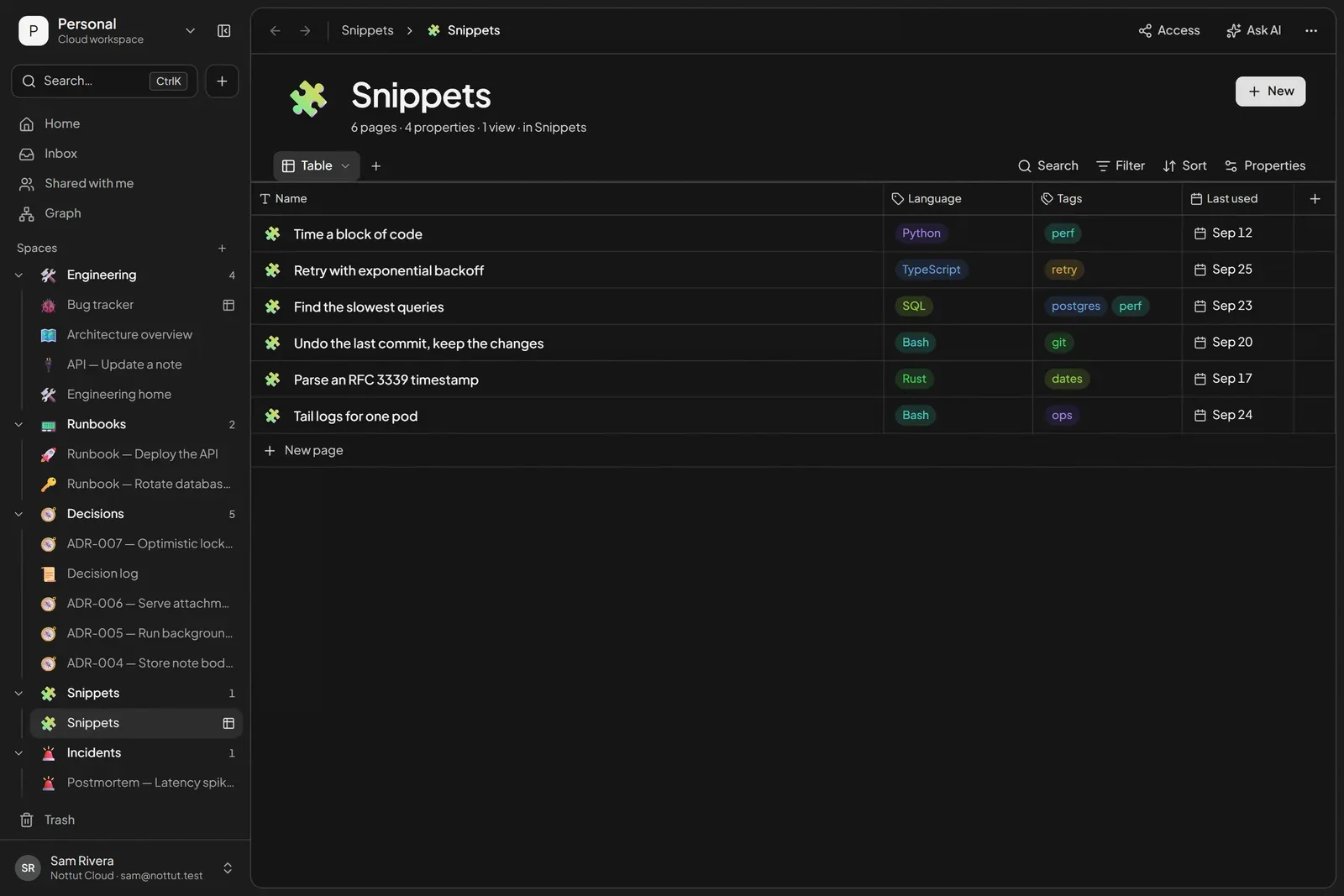Collapse the Engineering space
This screenshot has width=1344, height=896.
18,275
